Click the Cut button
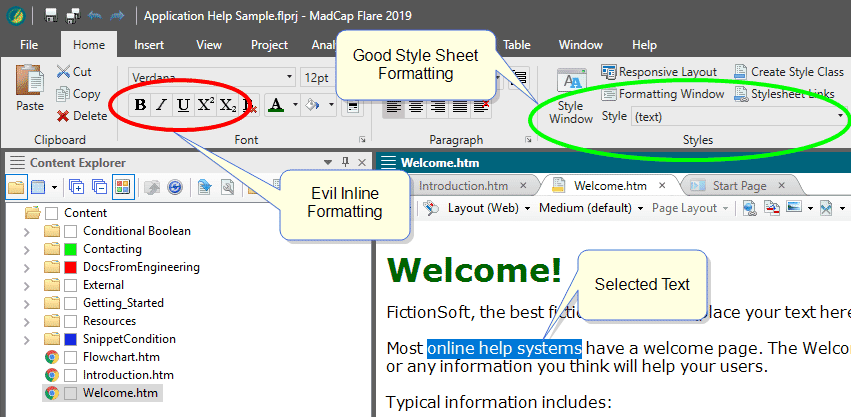The width and height of the screenshot is (851, 417). tap(74, 72)
